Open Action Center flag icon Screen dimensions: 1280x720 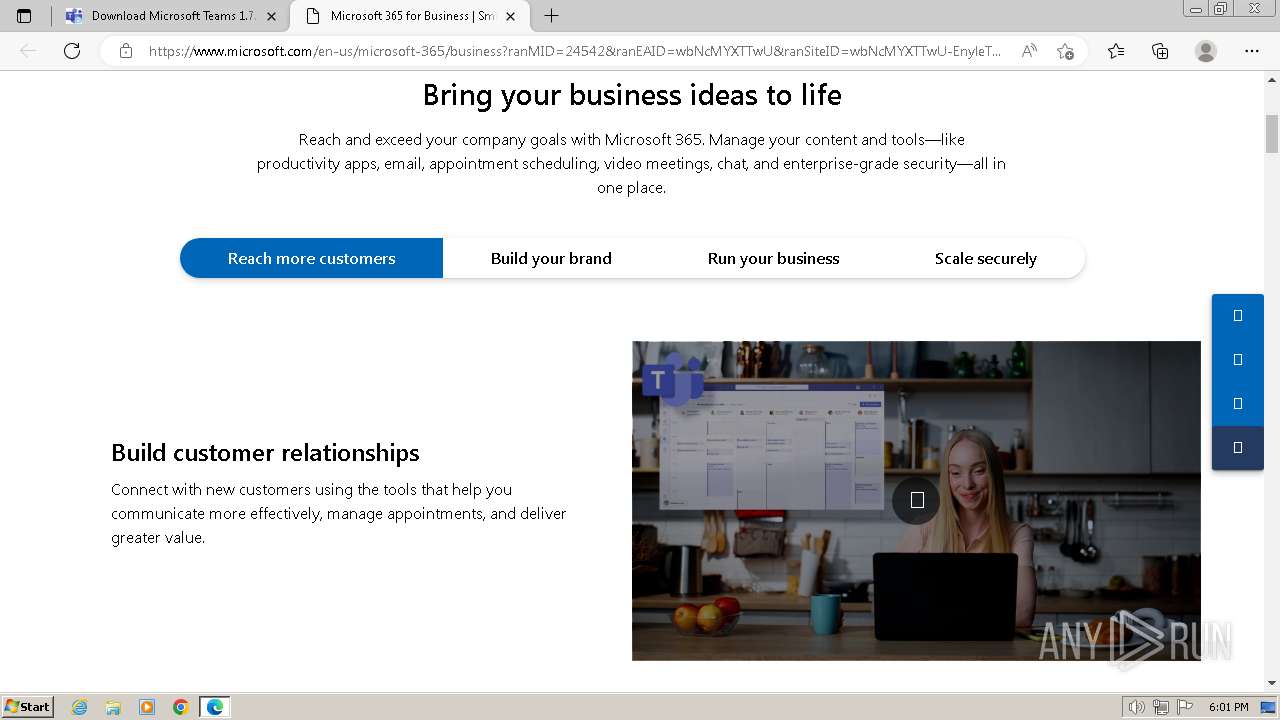(1183, 707)
